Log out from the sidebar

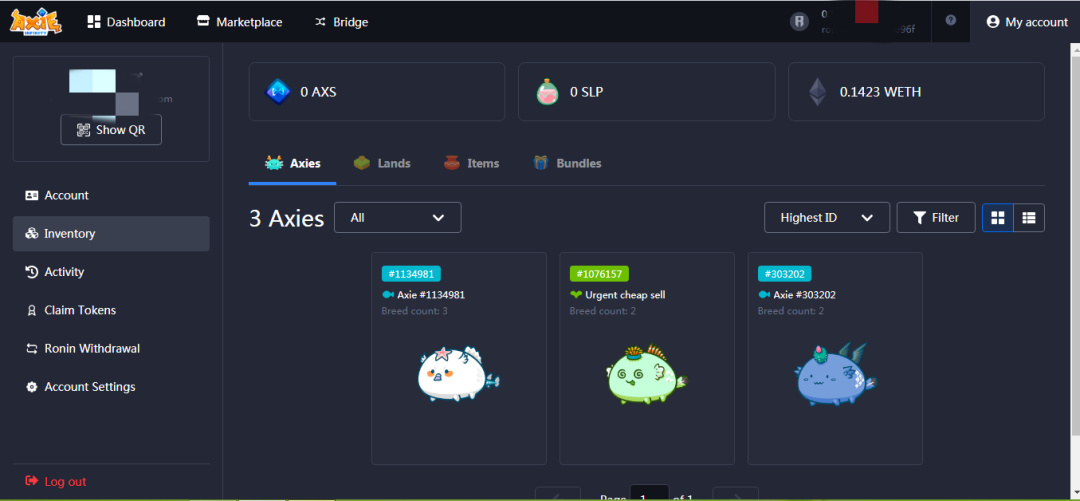pyautogui.click(x=56, y=481)
